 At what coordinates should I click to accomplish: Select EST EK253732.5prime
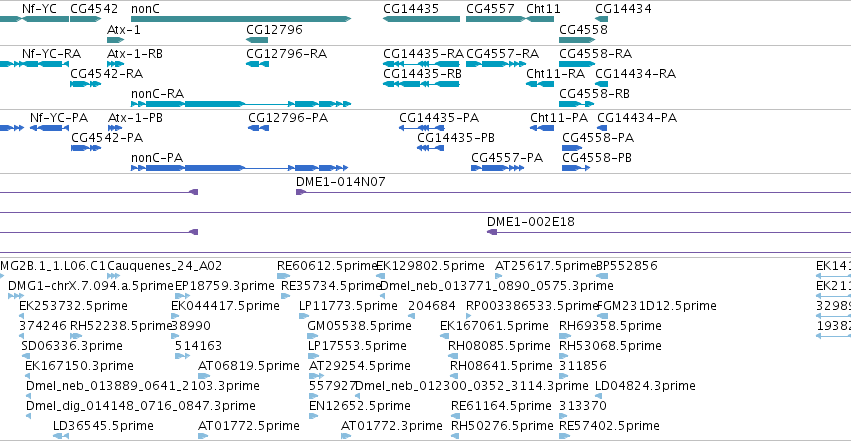pos(21,316)
